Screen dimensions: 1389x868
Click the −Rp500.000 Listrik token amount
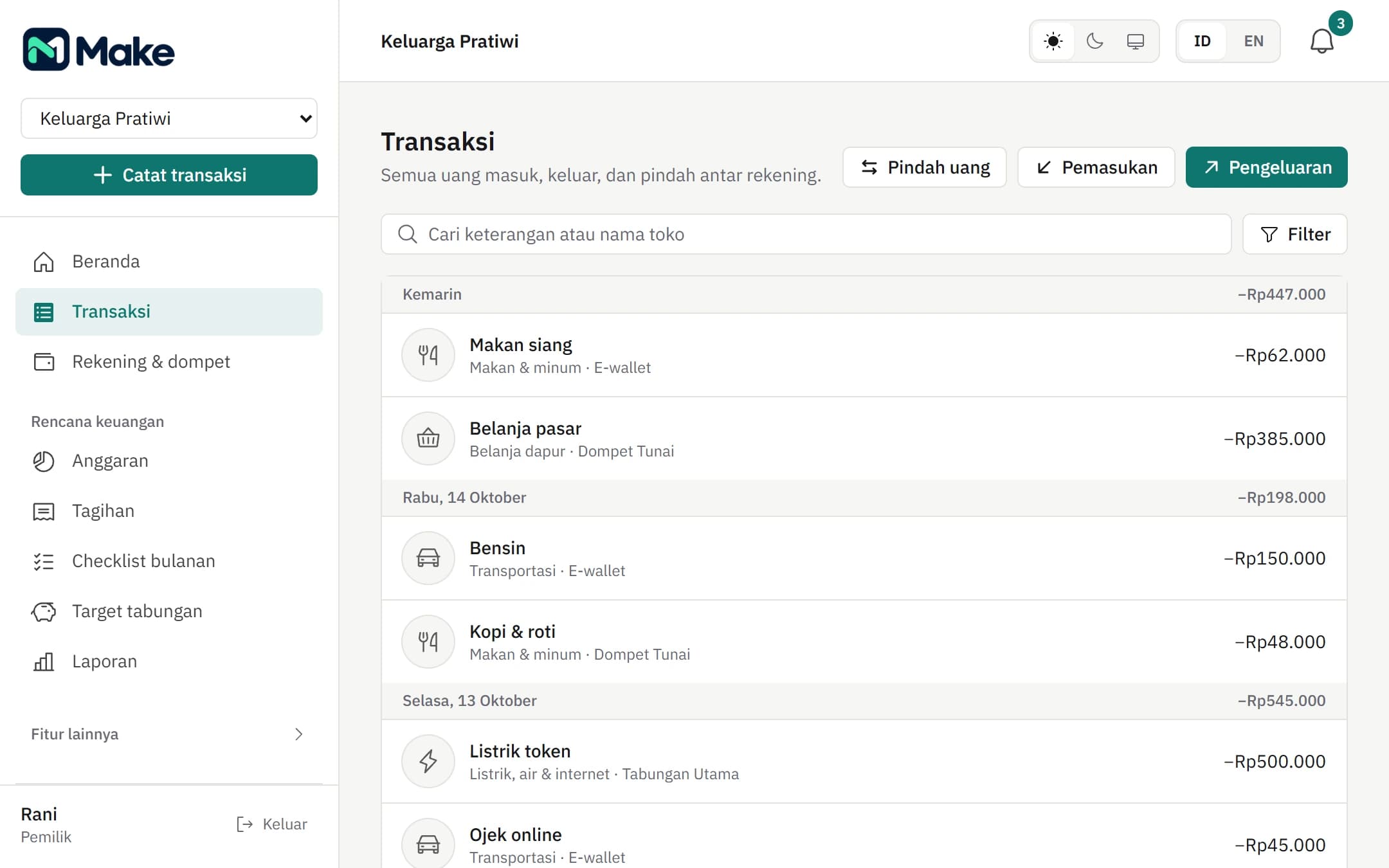1275,761
